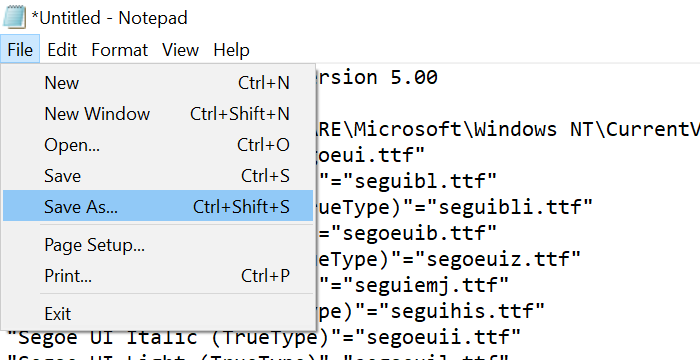Open the Format menu
The width and height of the screenshot is (700, 360).
119,50
